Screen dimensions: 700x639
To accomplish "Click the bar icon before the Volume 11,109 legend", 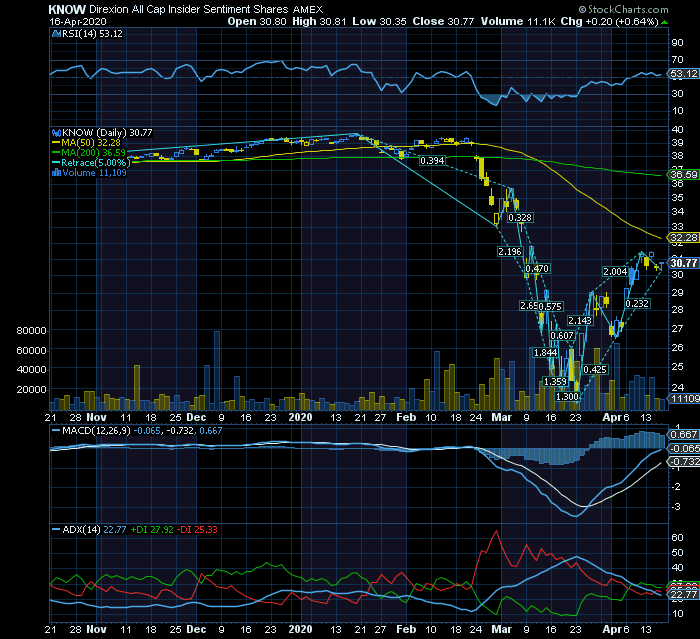I will [56, 172].
